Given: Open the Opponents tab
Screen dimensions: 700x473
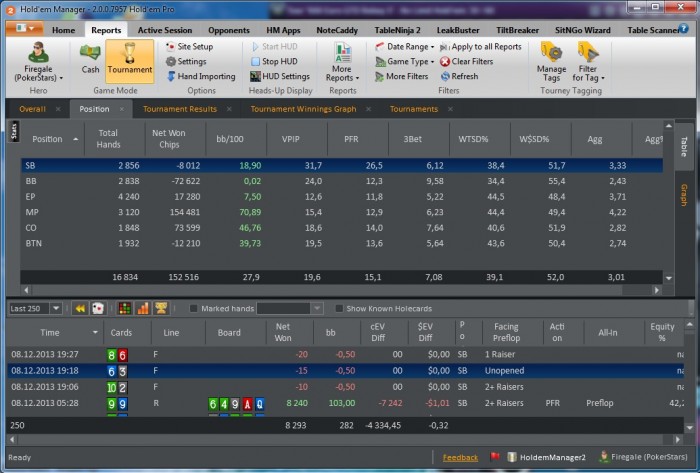Looking at the screenshot, I should [229, 30].
